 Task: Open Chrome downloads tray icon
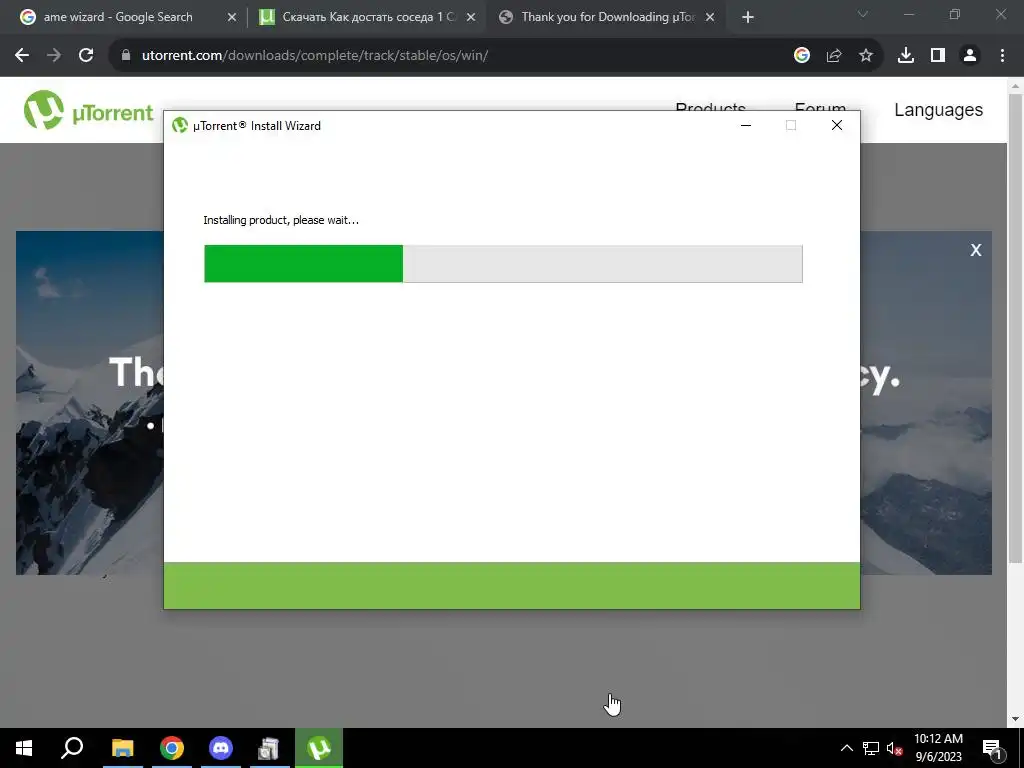tap(906, 56)
